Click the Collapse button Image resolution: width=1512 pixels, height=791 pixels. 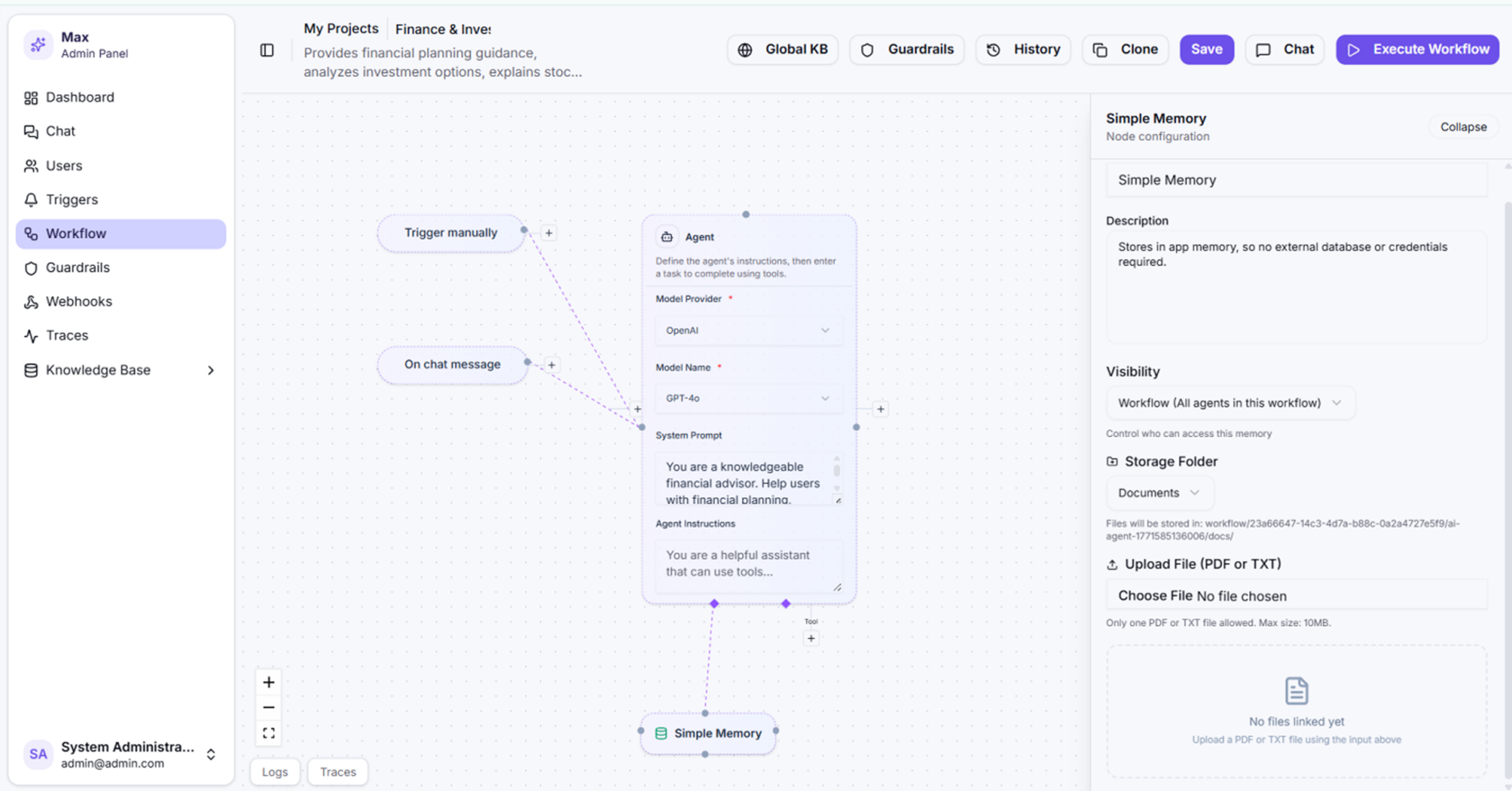(x=1463, y=127)
